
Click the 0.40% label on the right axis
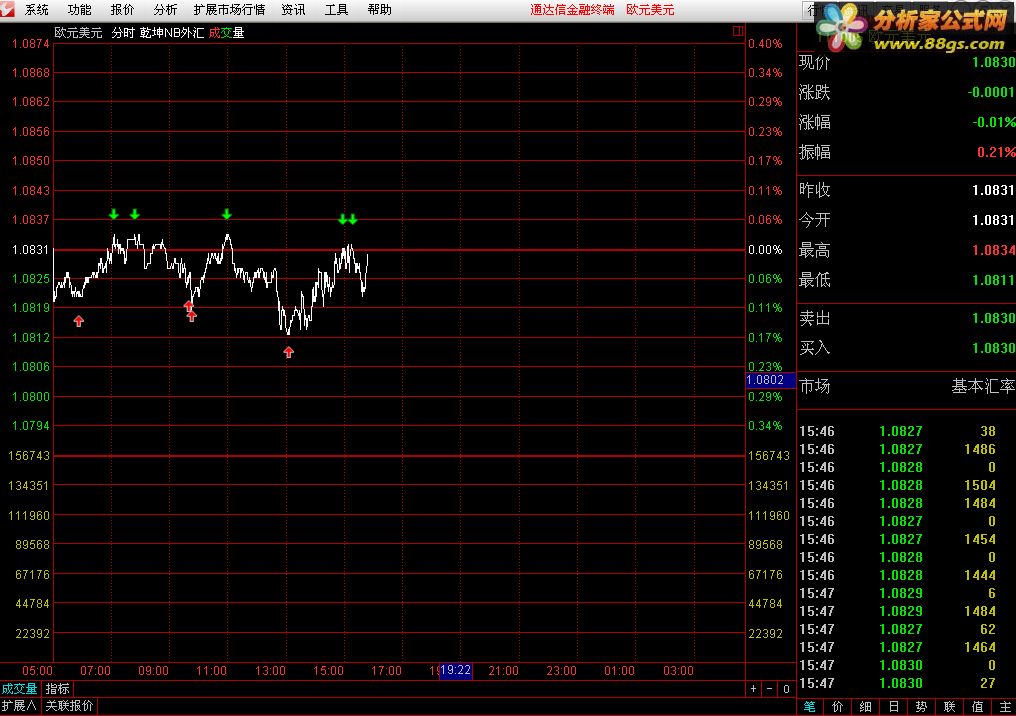tap(765, 43)
